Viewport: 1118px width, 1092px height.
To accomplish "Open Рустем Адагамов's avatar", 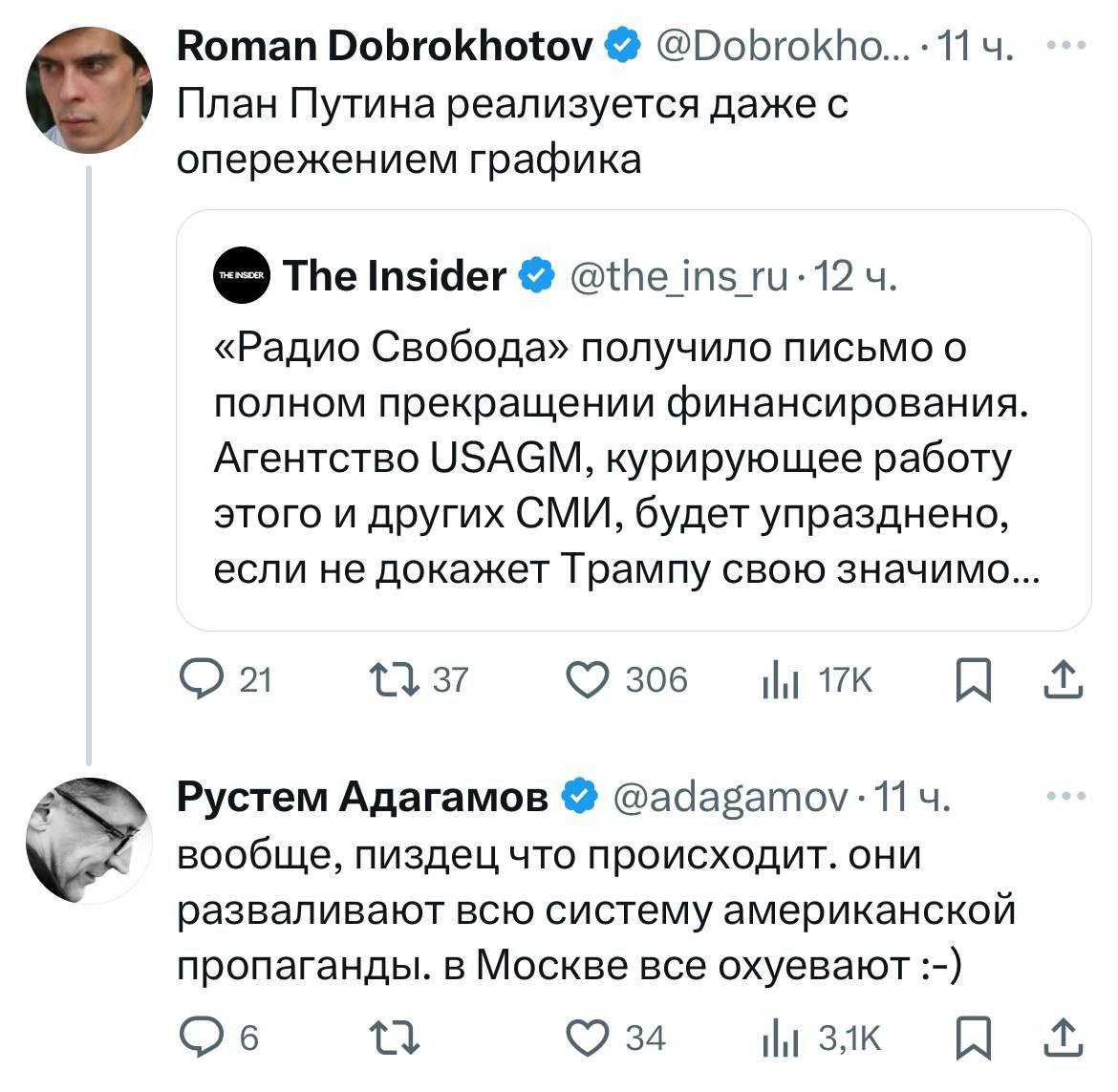I will tap(89, 840).
